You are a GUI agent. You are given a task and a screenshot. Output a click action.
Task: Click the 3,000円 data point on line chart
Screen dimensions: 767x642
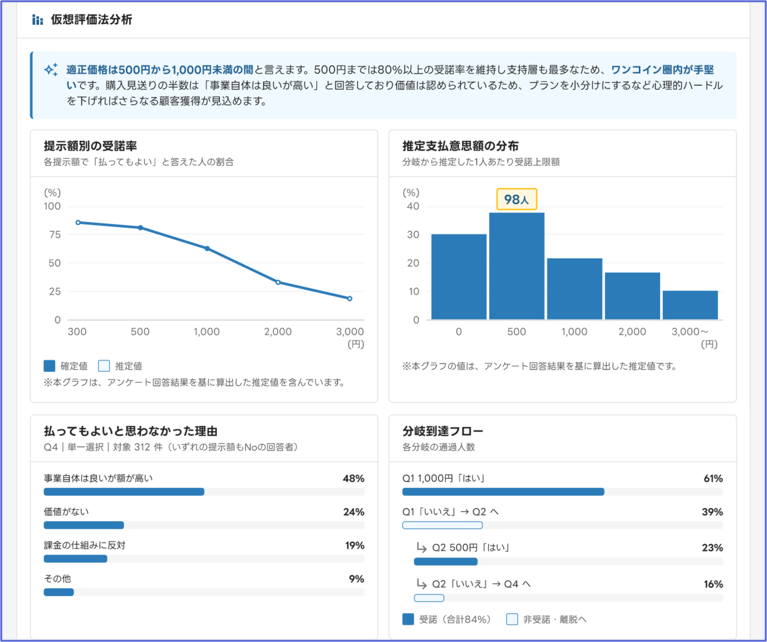point(349,298)
